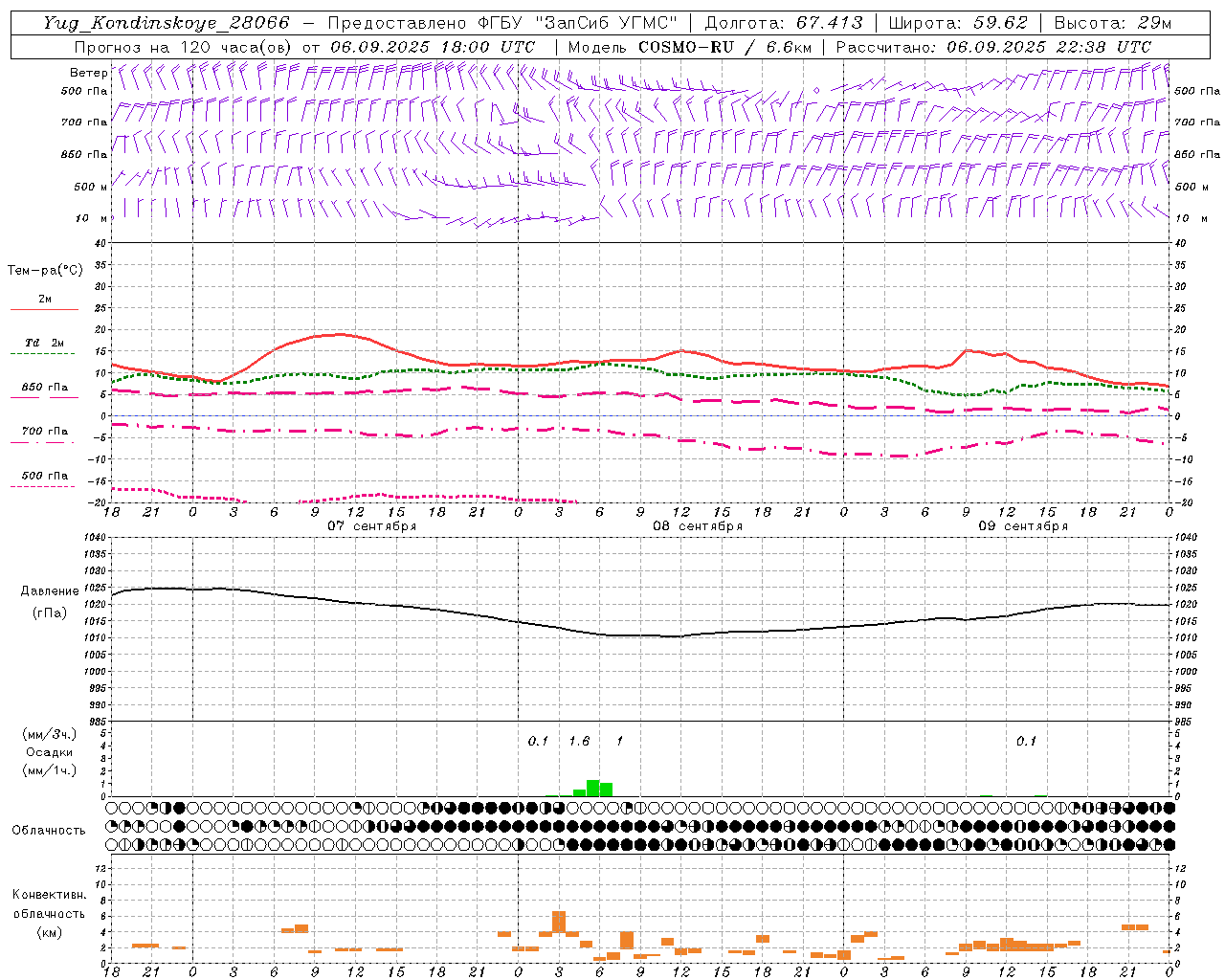
Task: Click the 1.6 precipitation amount value
Action: click(579, 742)
